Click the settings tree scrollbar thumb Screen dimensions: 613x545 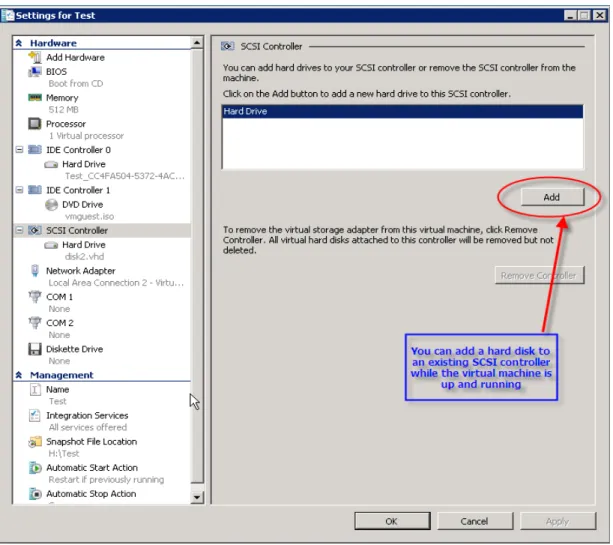tap(197, 266)
